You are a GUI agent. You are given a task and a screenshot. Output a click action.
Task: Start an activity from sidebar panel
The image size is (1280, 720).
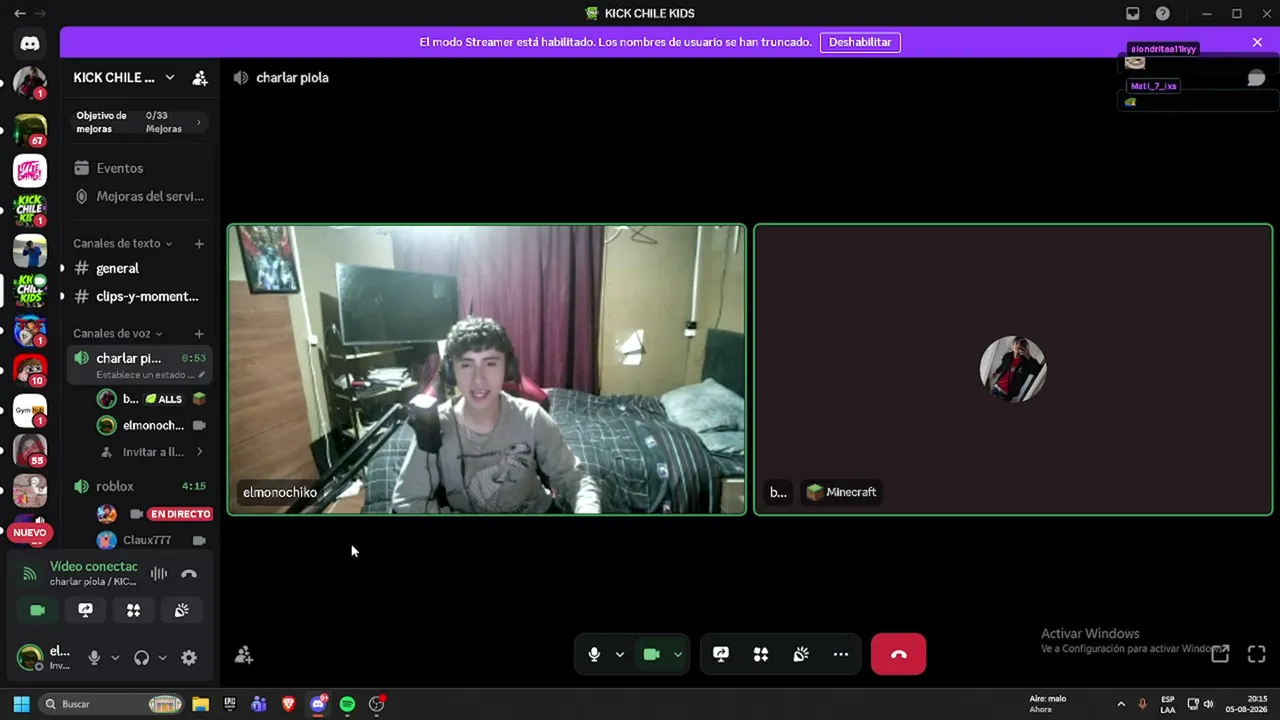click(x=133, y=610)
